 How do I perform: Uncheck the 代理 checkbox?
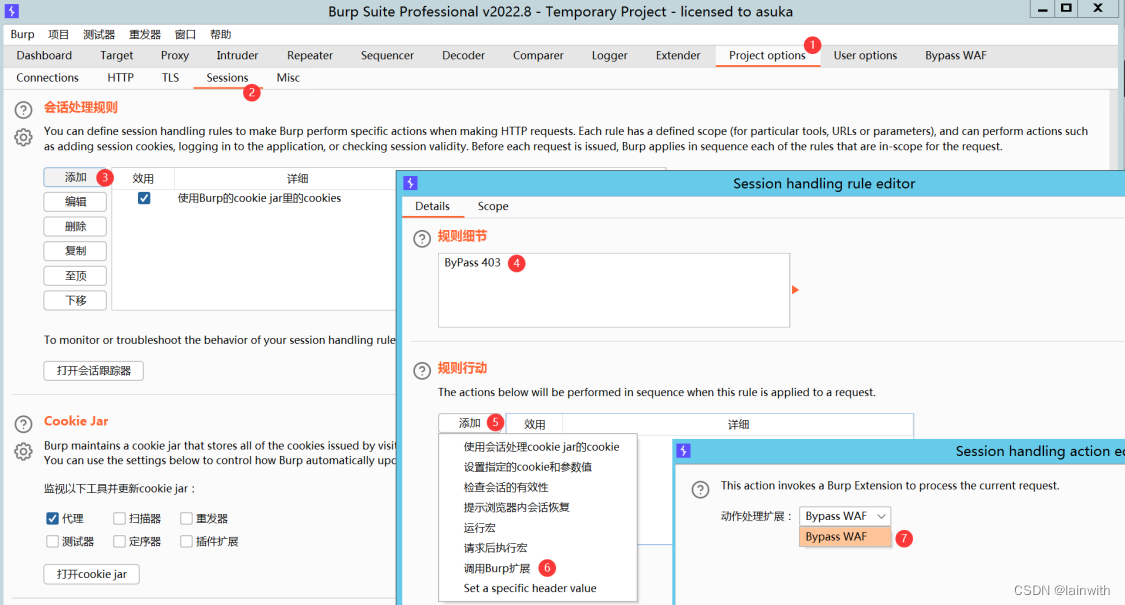pos(52,518)
